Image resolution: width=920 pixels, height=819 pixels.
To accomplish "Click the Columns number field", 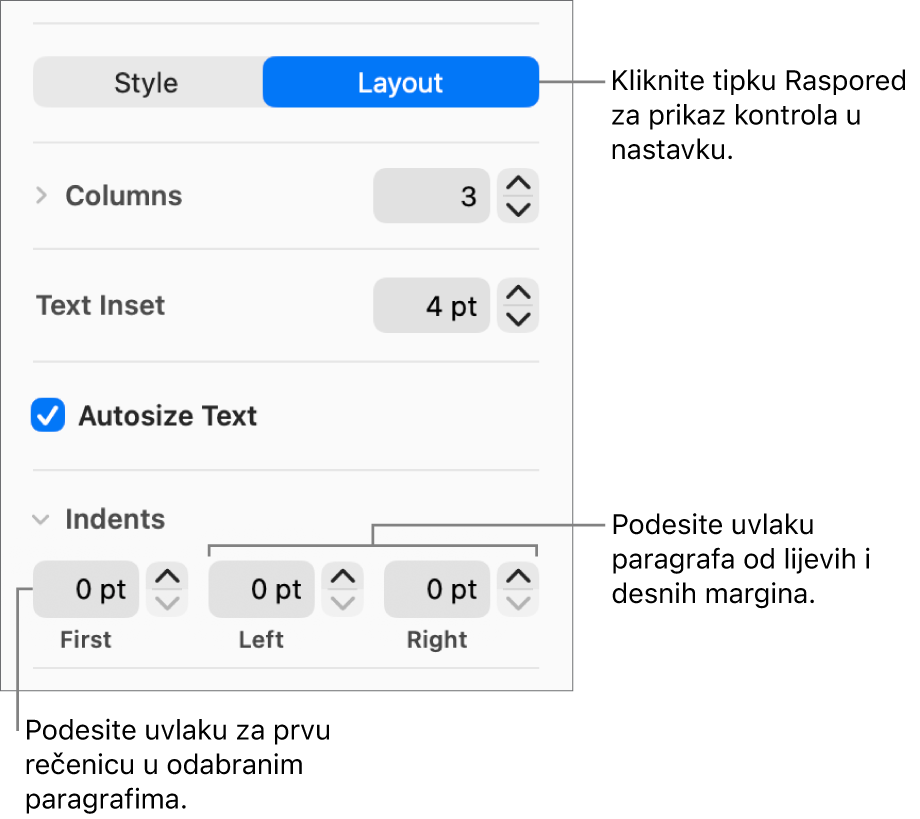I will (432, 196).
